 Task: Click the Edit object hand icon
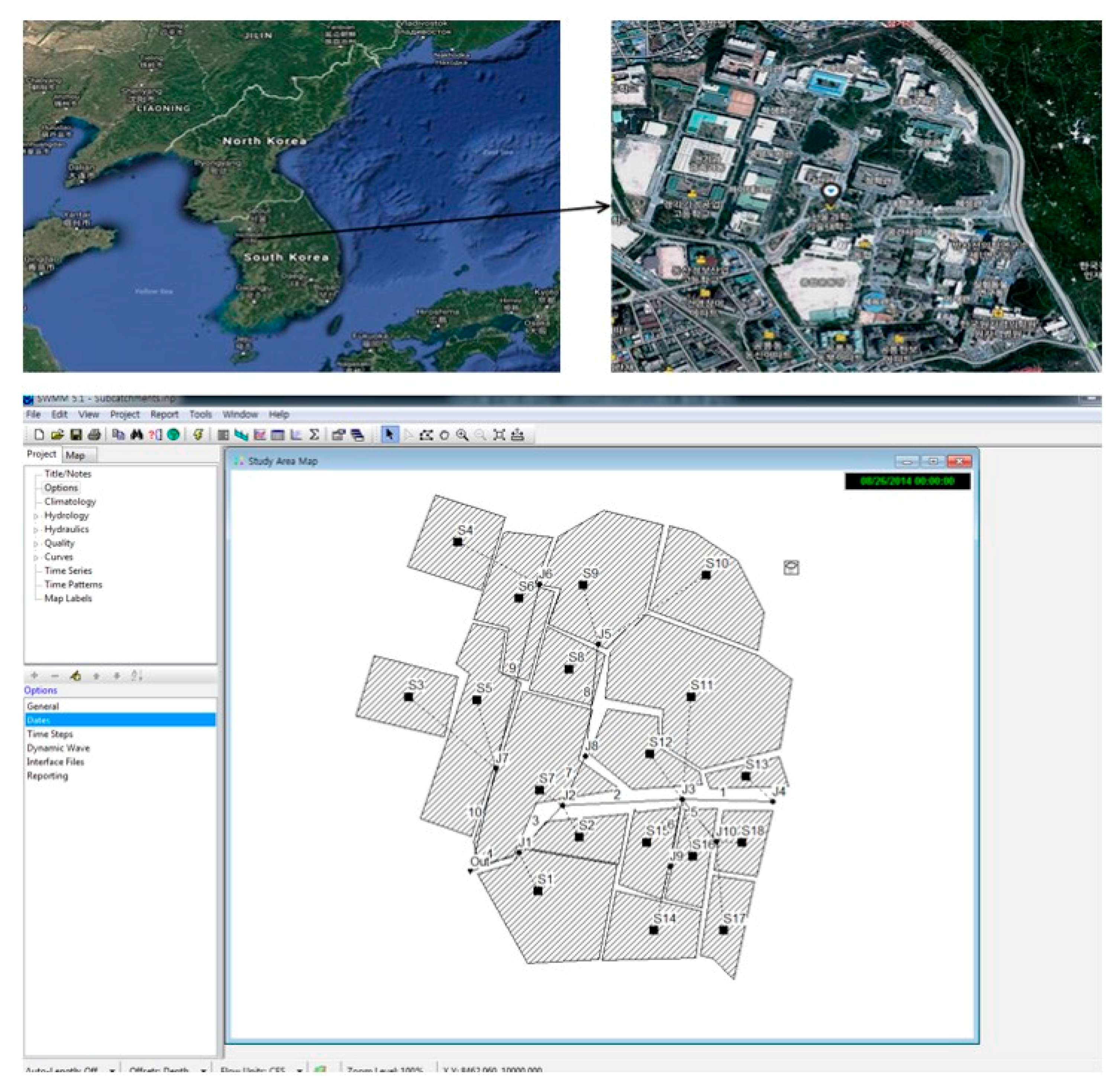76,675
